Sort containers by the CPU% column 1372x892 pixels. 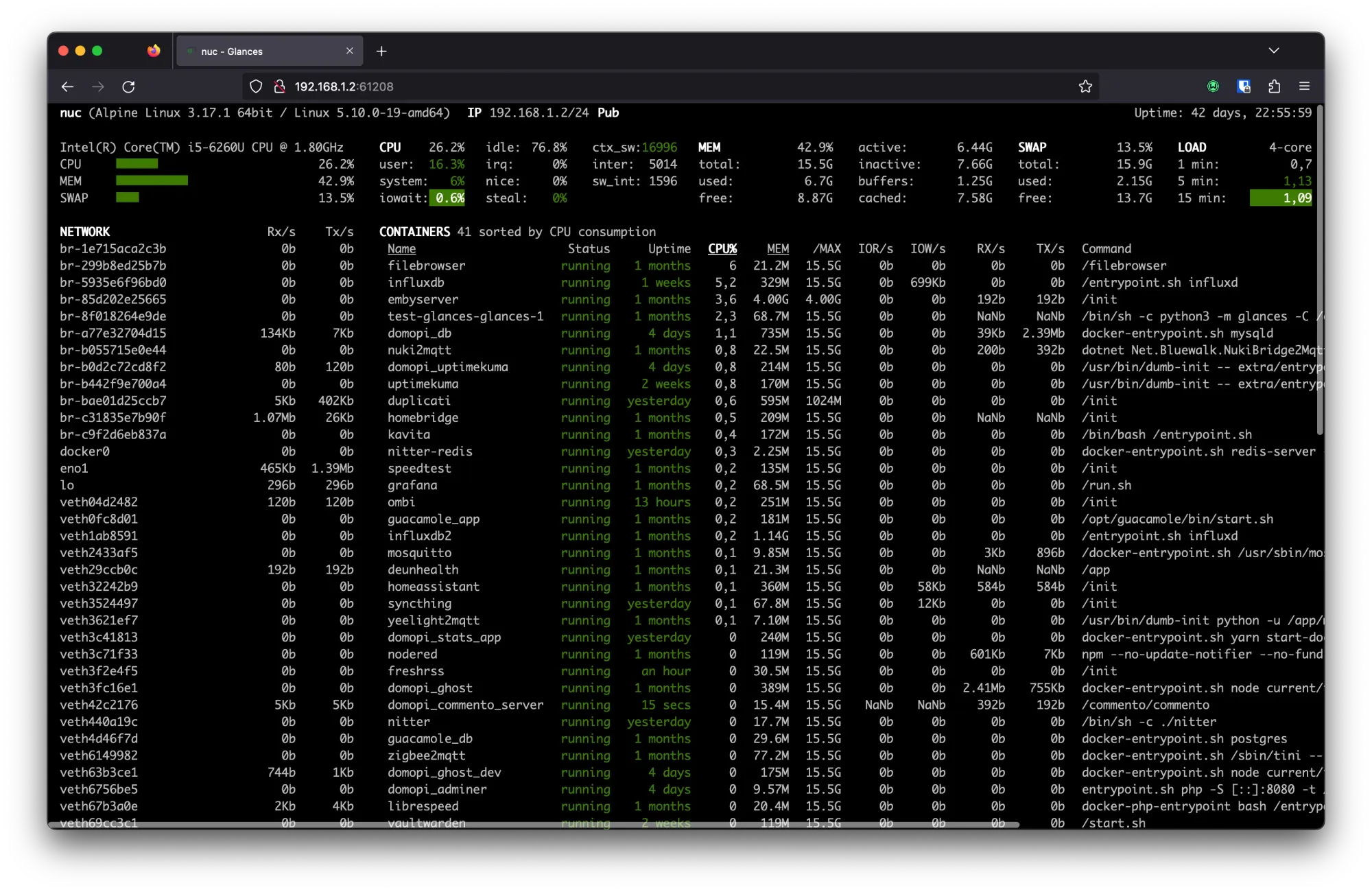click(x=722, y=249)
